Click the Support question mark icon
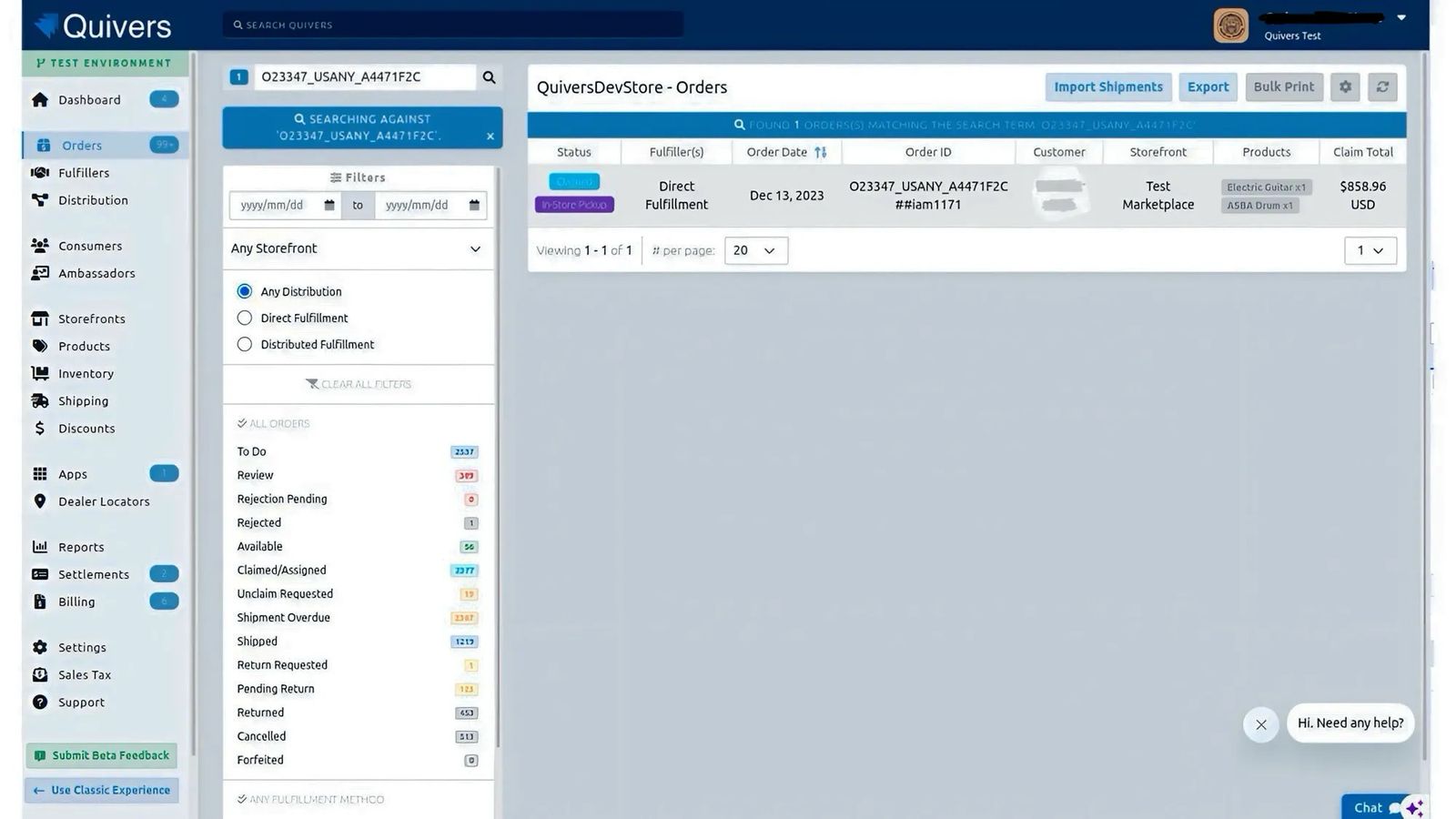Viewport: 1456px width, 819px height. point(40,702)
